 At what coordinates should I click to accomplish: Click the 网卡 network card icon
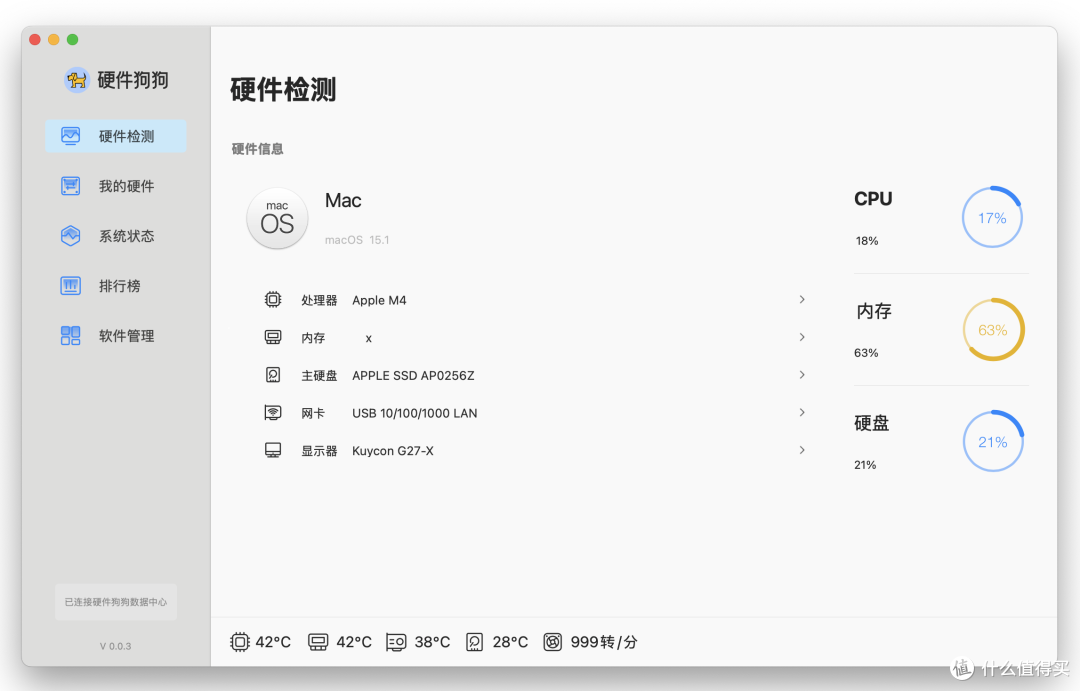(273, 413)
